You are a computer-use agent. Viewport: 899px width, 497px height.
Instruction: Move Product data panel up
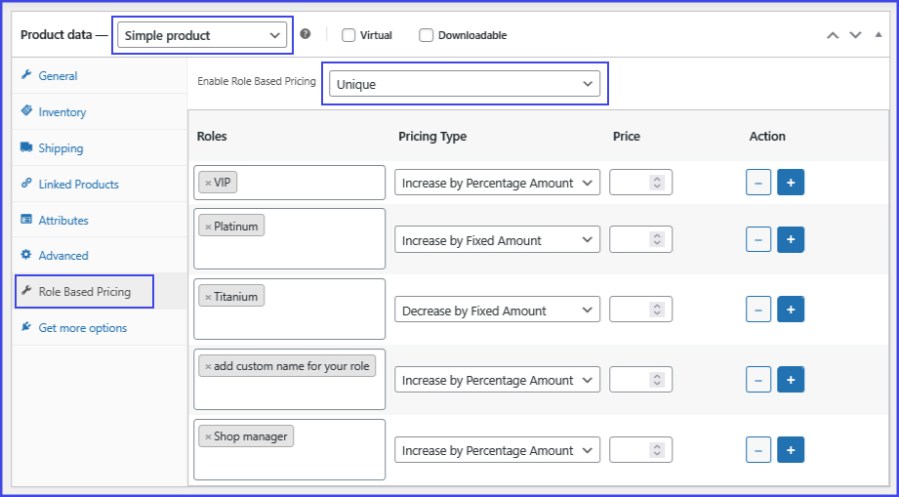click(x=832, y=35)
